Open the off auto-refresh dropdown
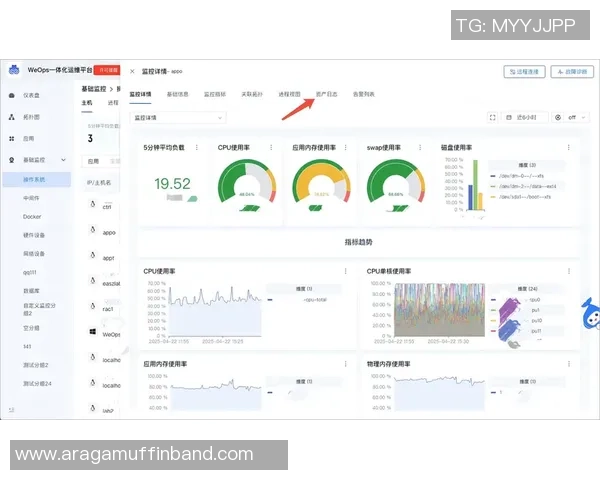600x480 pixels. [577, 118]
